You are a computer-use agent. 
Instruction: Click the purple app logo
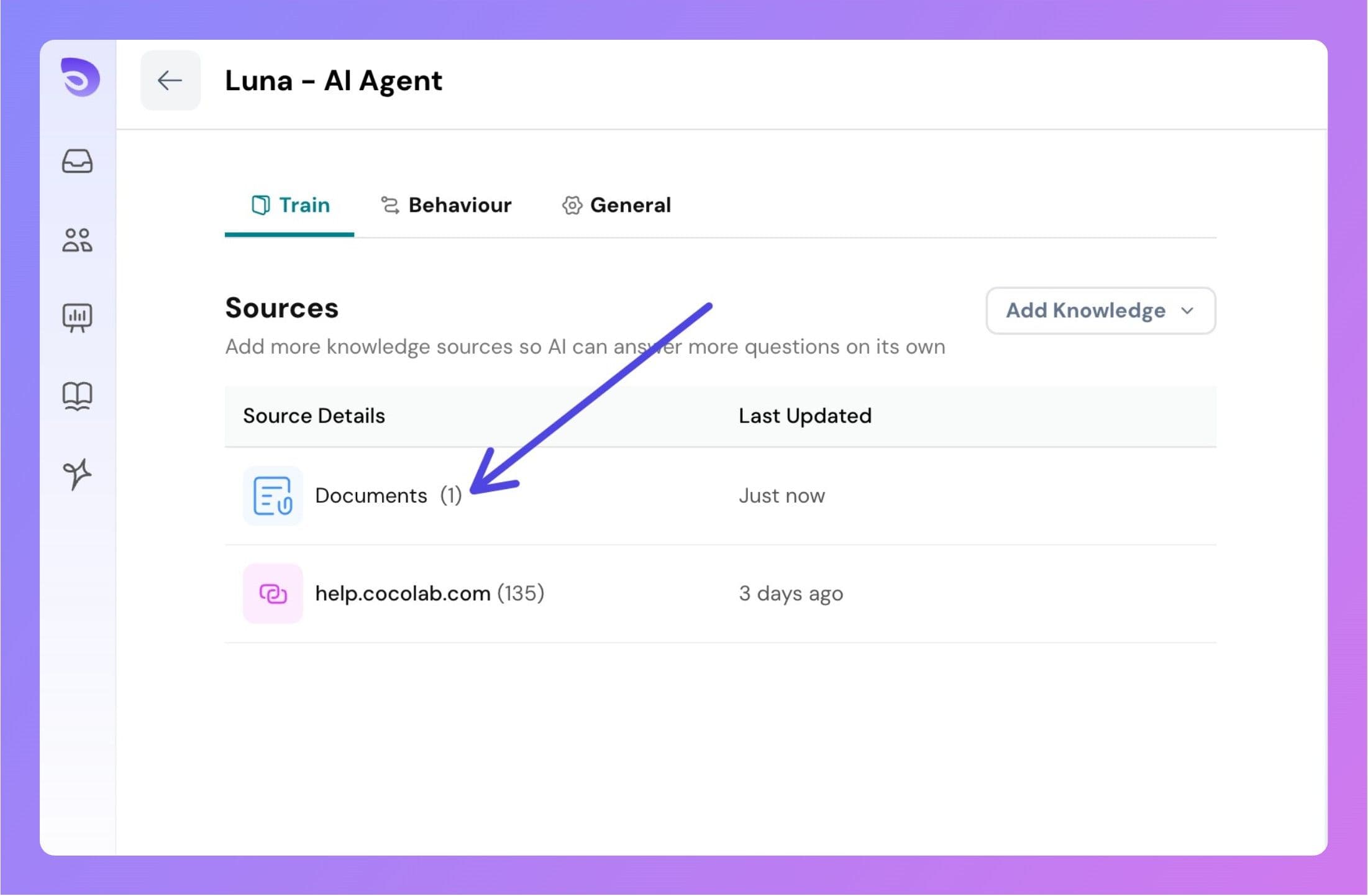(80, 78)
